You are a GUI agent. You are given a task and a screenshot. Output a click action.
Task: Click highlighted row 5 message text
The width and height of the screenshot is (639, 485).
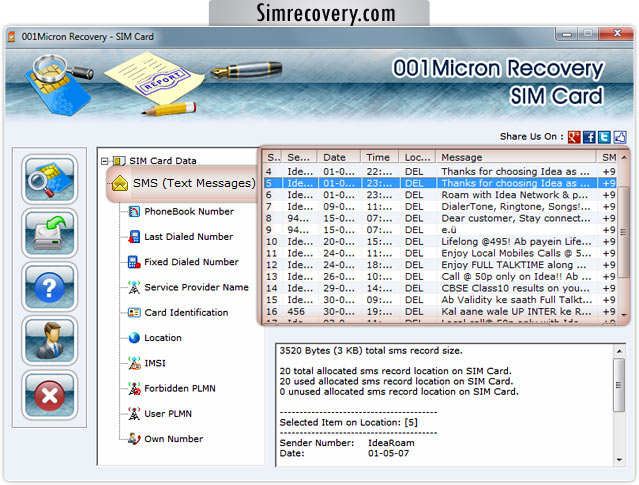(516, 183)
